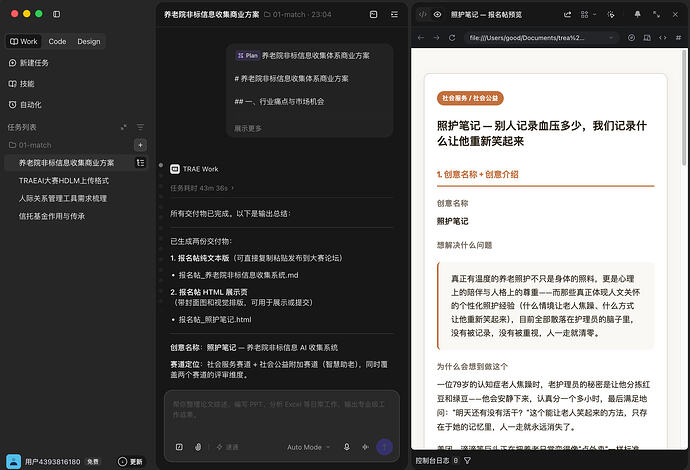Click the plus button beside 01-match folder

click(140, 145)
